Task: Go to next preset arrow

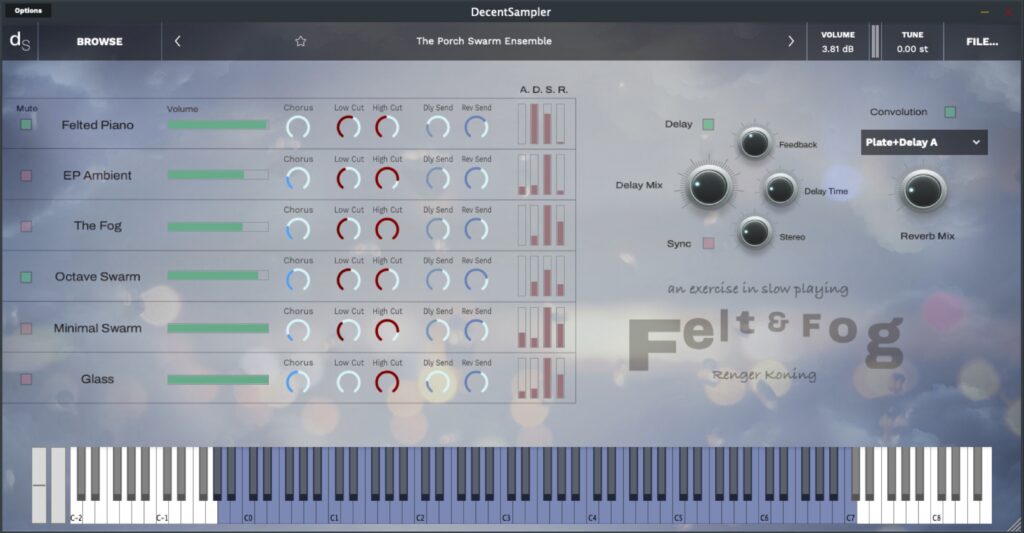Action: tap(791, 41)
